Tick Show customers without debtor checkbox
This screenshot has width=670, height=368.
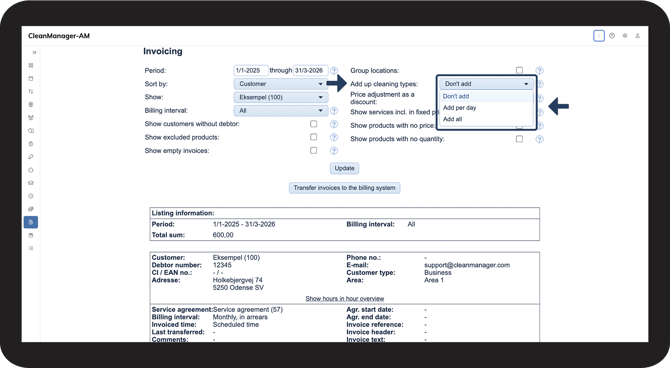click(314, 124)
